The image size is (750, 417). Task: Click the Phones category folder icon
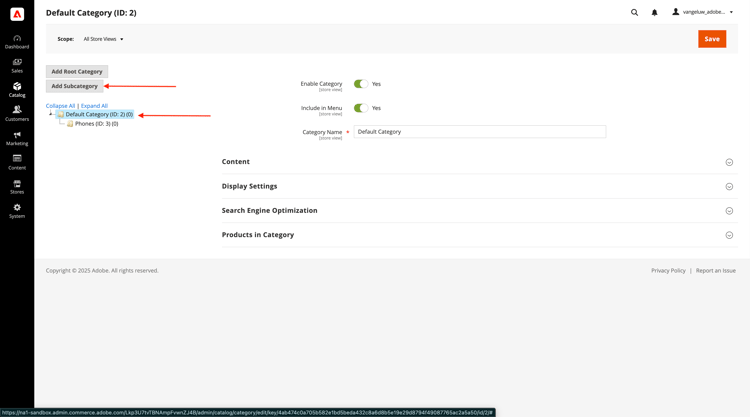pos(70,124)
